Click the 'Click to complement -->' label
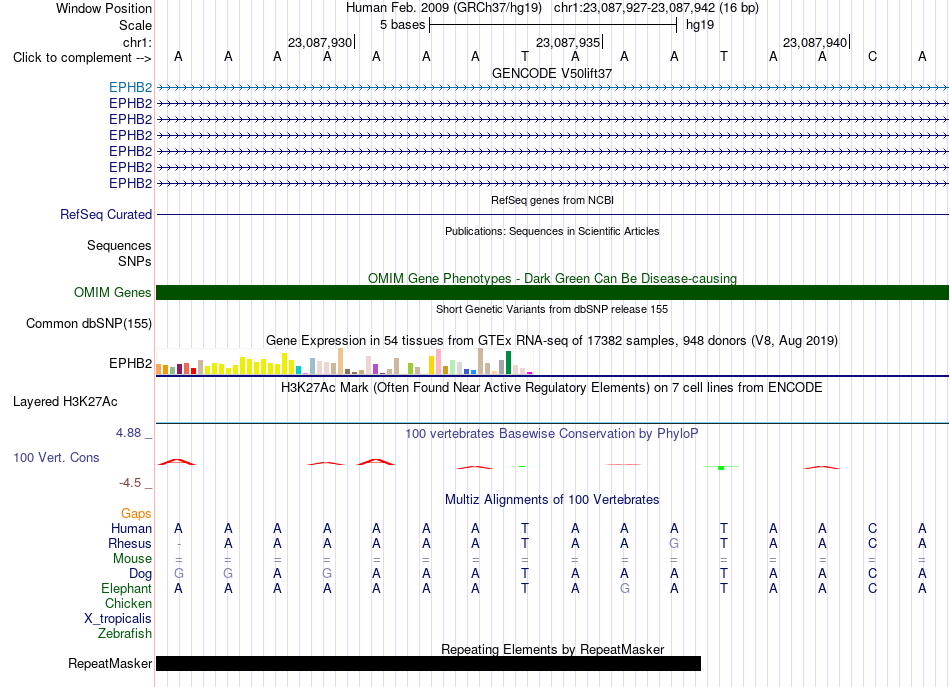The height and width of the screenshot is (687, 950). [82, 58]
